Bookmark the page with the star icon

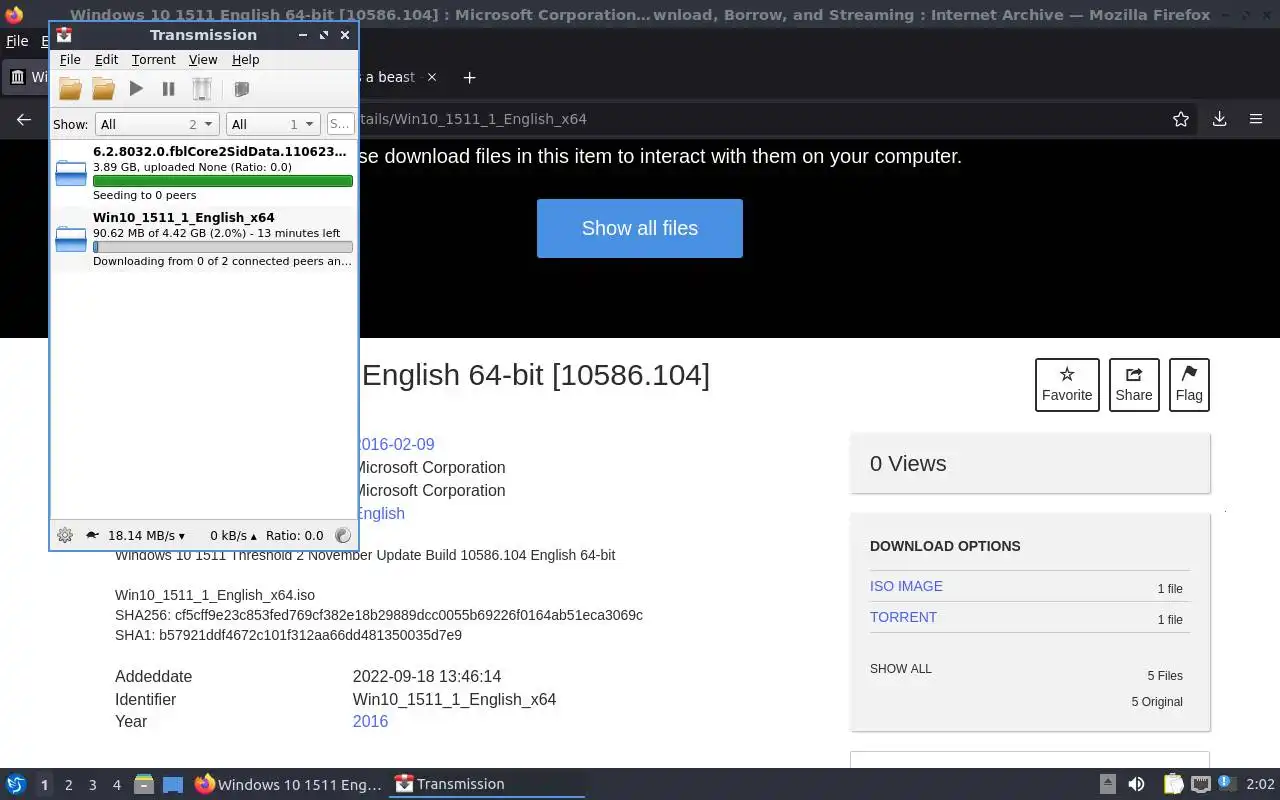[1181, 119]
